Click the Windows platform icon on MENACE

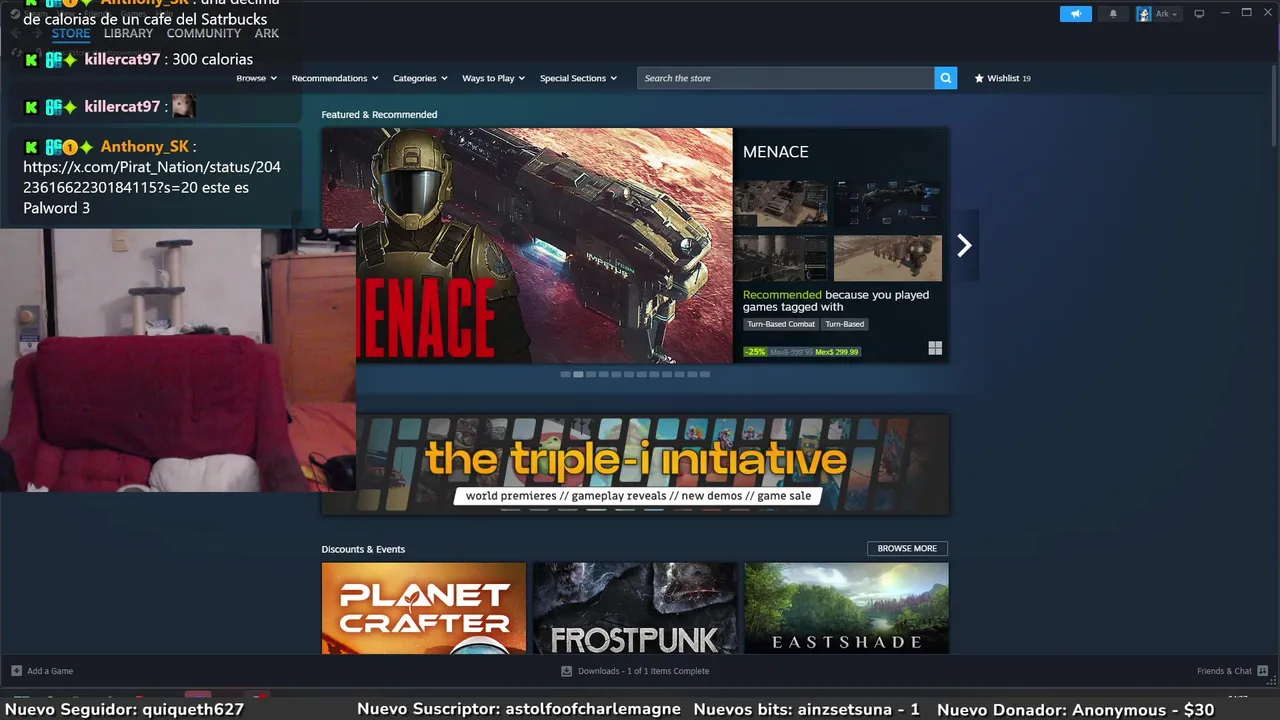[935, 348]
